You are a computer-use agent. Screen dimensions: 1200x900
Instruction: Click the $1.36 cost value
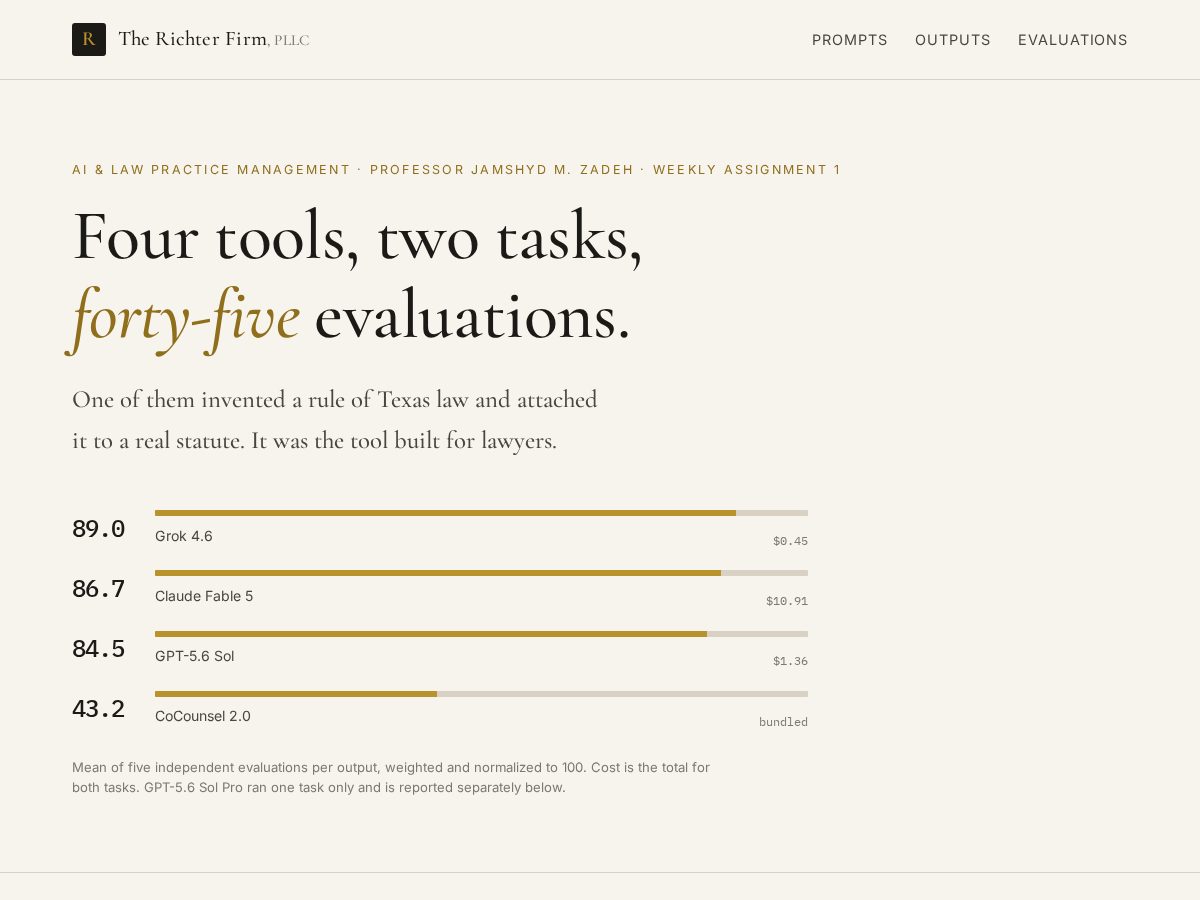click(790, 661)
